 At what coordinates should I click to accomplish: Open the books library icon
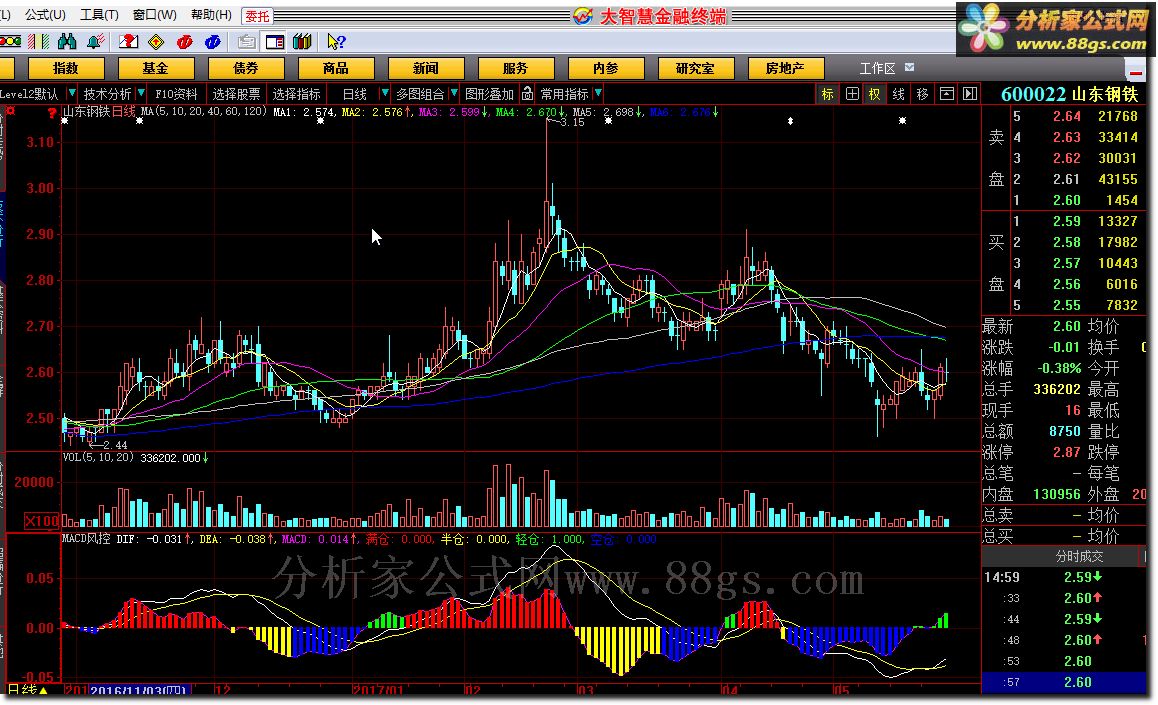coord(302,41)
